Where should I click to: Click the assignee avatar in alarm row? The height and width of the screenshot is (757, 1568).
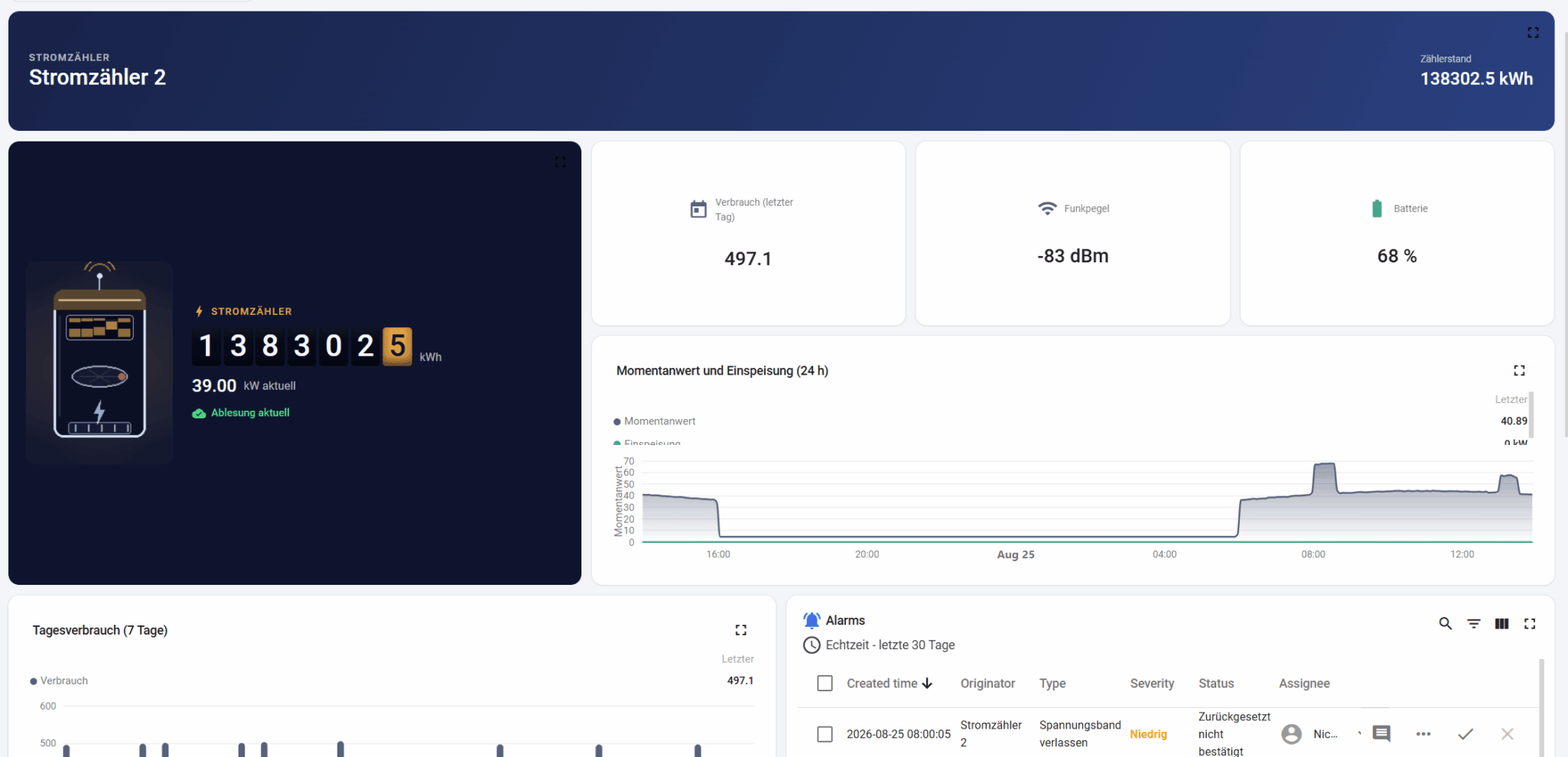[1291, 734]
